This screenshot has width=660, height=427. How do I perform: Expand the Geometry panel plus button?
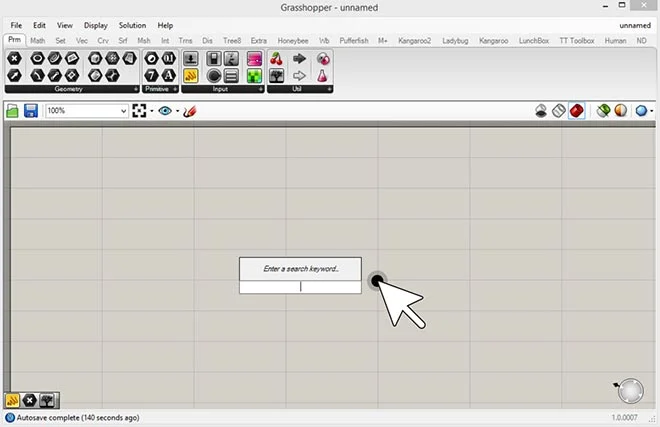[136, 89]
